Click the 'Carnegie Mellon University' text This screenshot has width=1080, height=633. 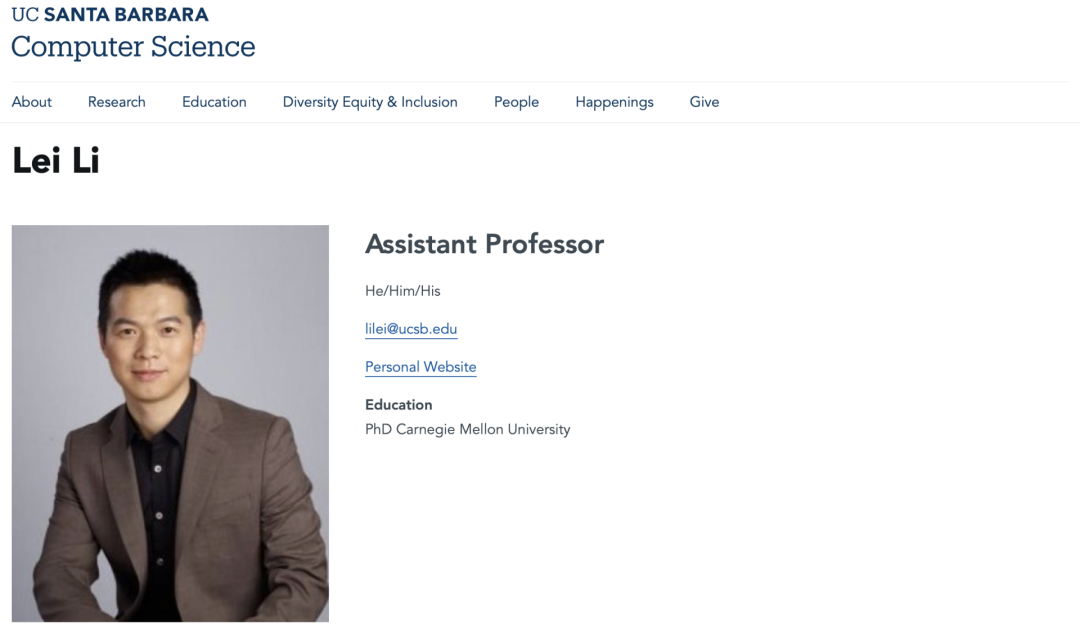click(x=483, y=429)
